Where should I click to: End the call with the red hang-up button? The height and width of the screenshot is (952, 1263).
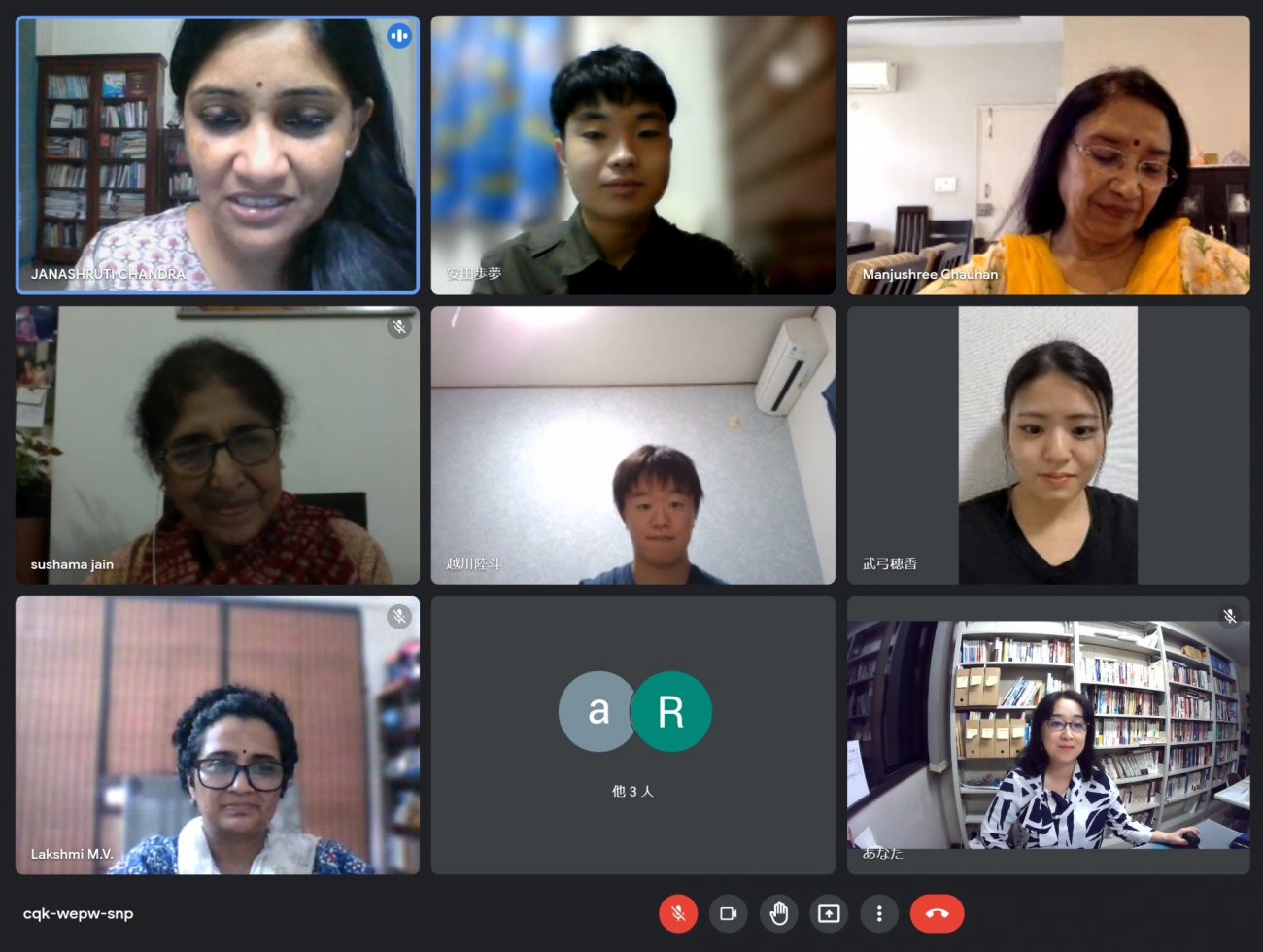coord(938,913)
